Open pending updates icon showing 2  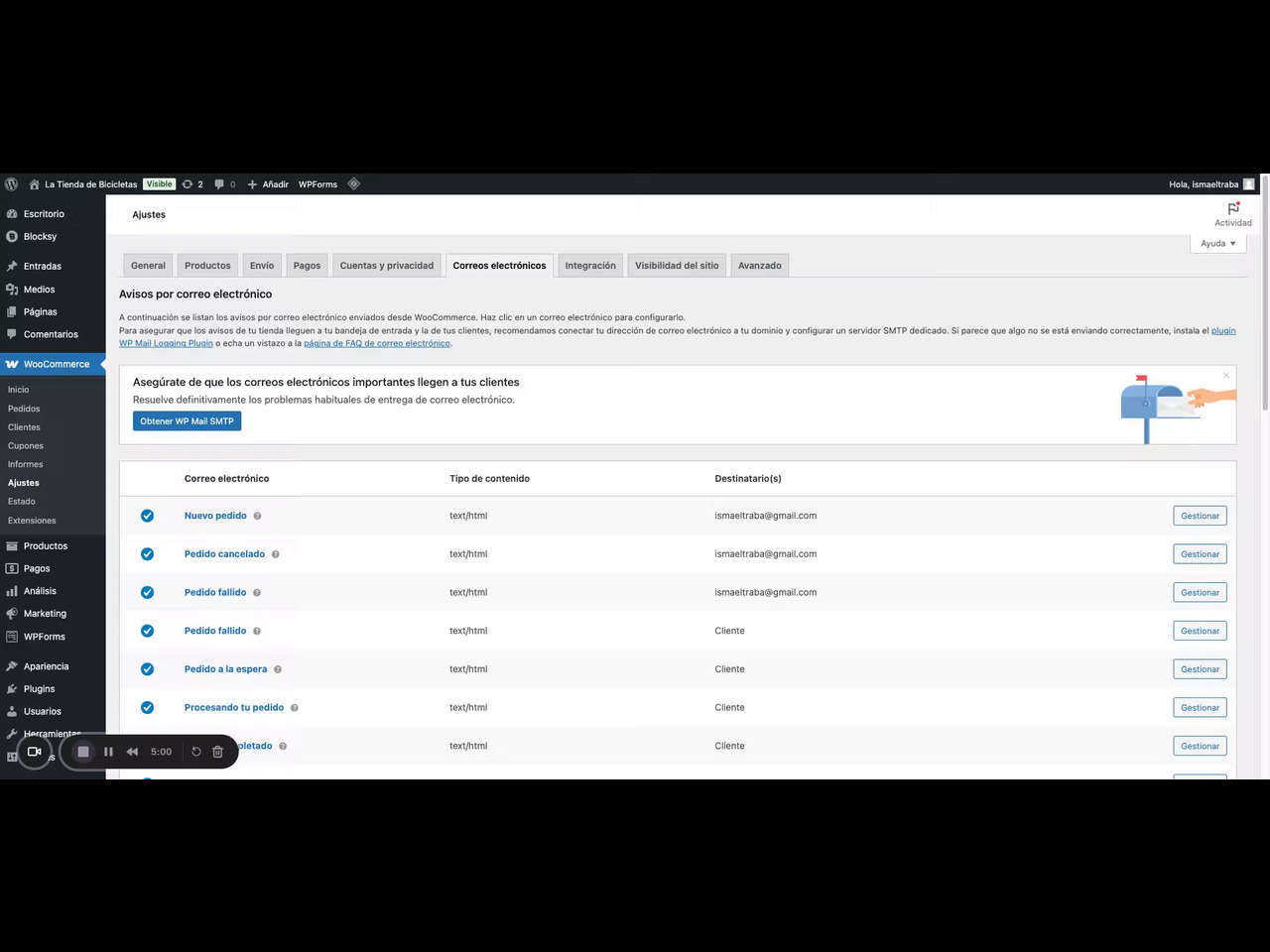point(187,184)
